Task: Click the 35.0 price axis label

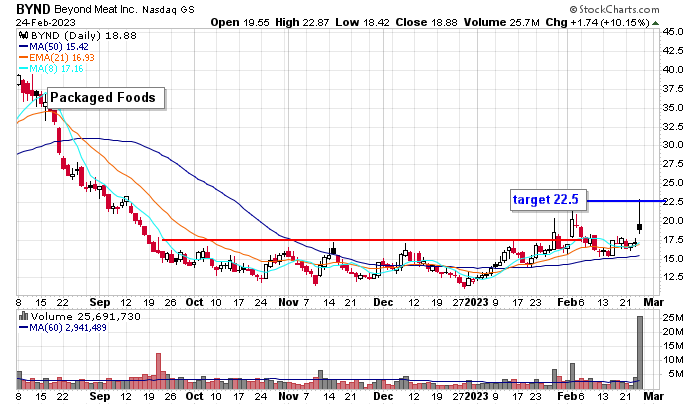Action: 673,108
